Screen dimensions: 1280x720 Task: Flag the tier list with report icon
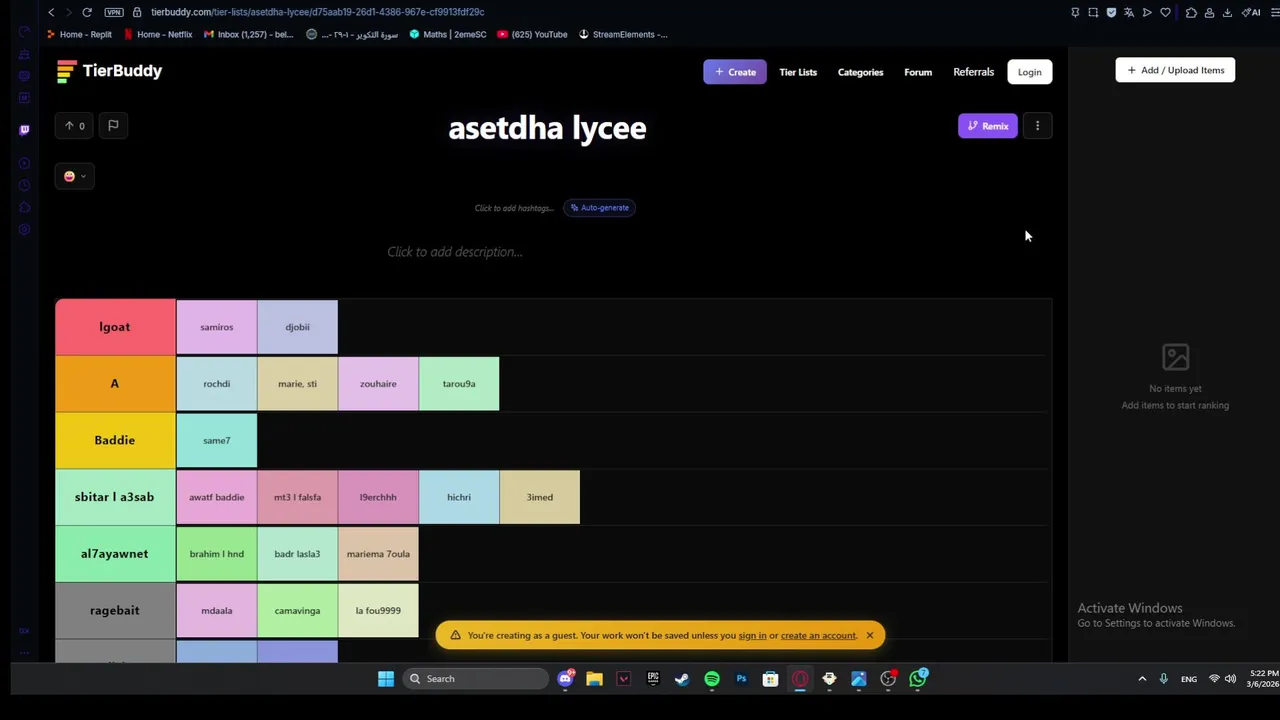(113, 126)
